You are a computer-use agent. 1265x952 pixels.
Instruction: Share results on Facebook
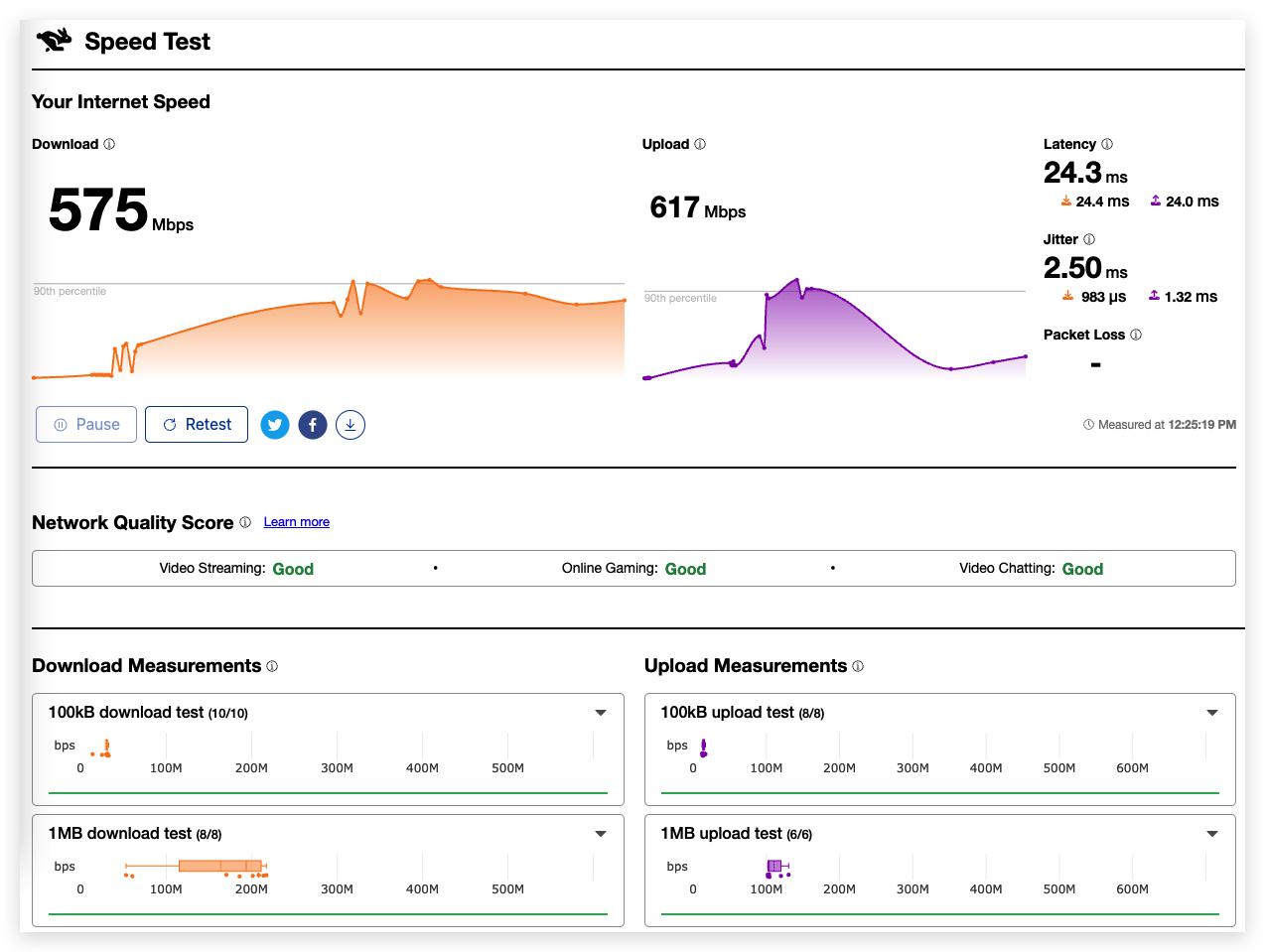click(313, 425)
